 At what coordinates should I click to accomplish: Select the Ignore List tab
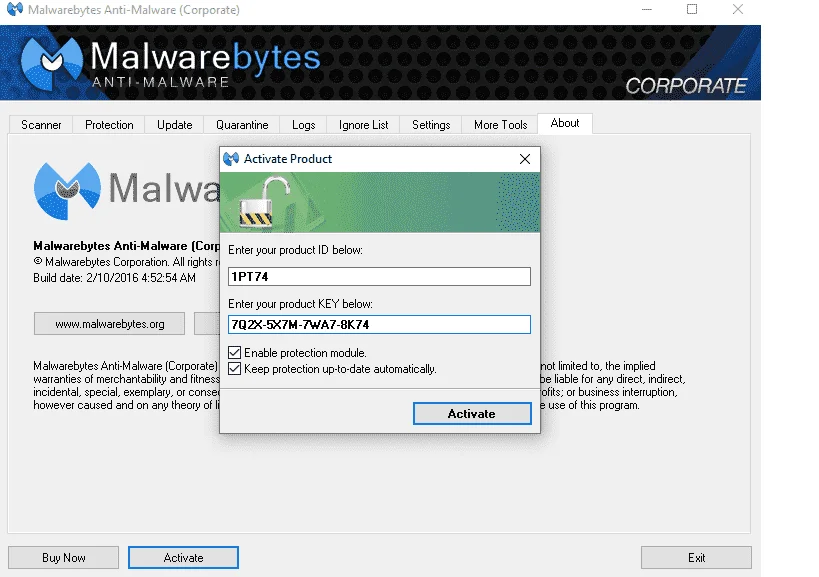(364, 125)
